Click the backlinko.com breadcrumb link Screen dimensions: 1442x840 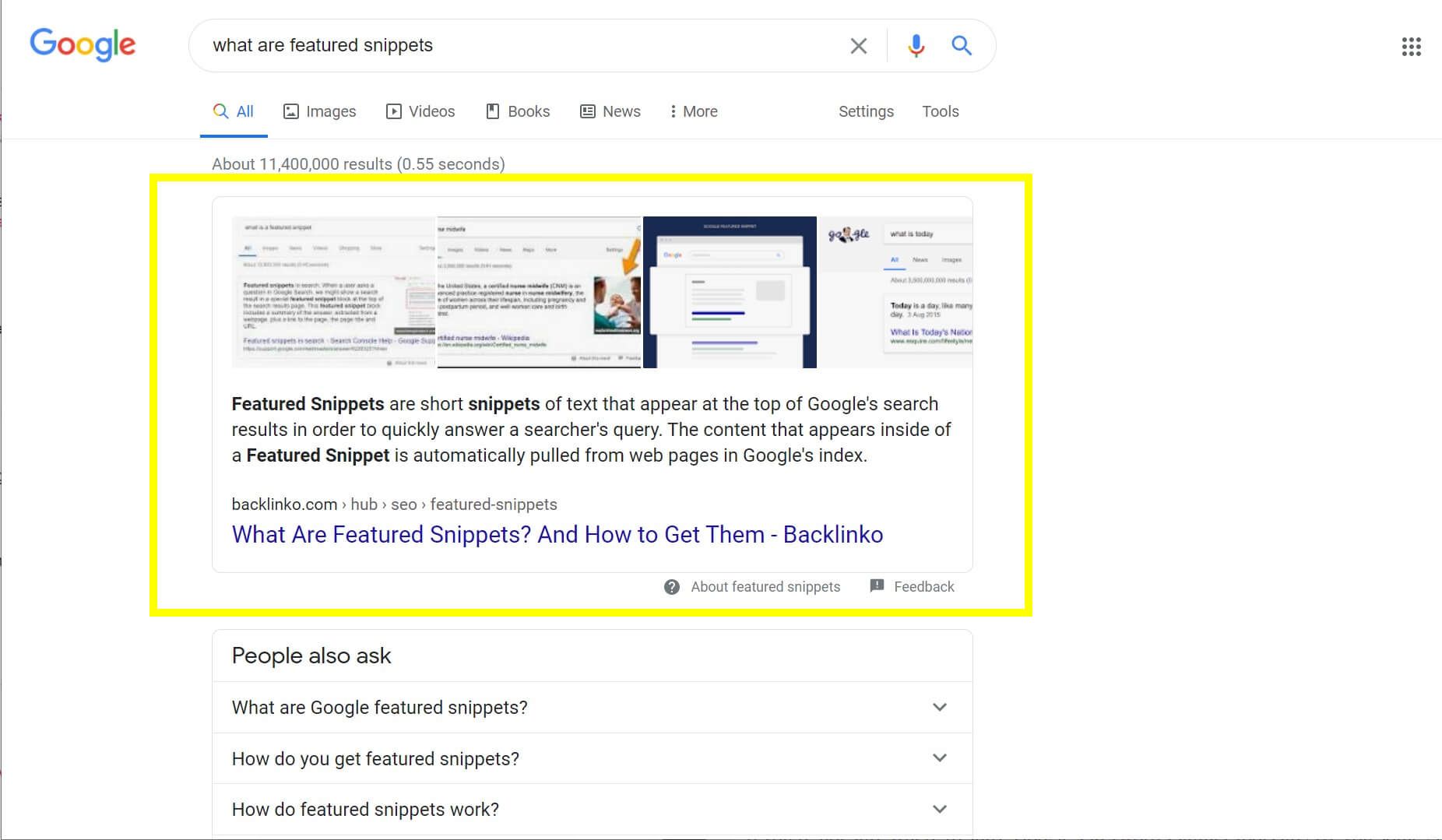tap(284, 504)
